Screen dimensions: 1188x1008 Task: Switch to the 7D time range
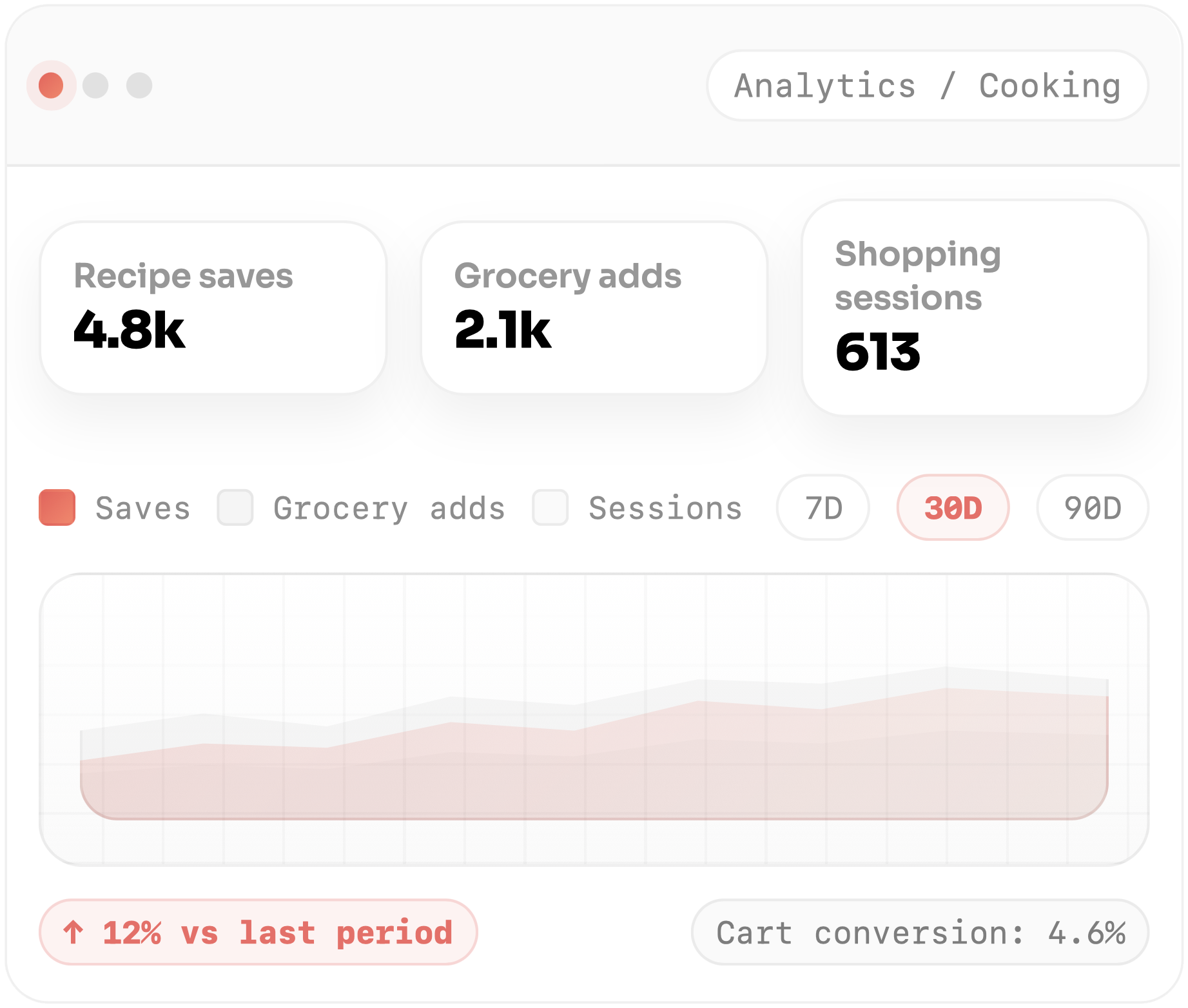point(823,509)
